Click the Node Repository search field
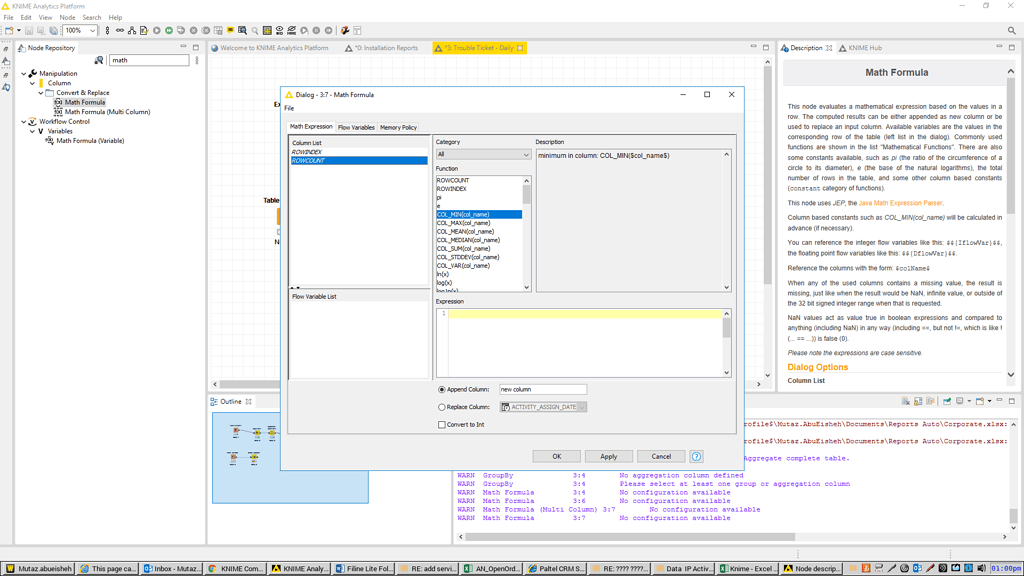 click(149, 60)
